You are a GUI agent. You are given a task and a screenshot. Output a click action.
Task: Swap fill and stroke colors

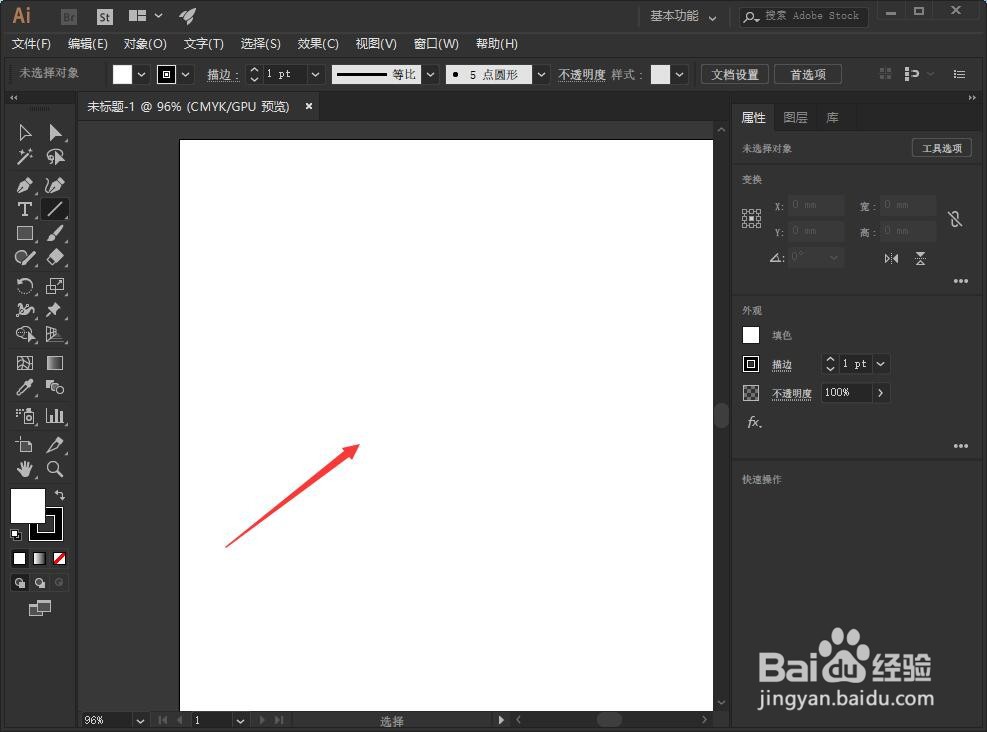tap(60, 495)
